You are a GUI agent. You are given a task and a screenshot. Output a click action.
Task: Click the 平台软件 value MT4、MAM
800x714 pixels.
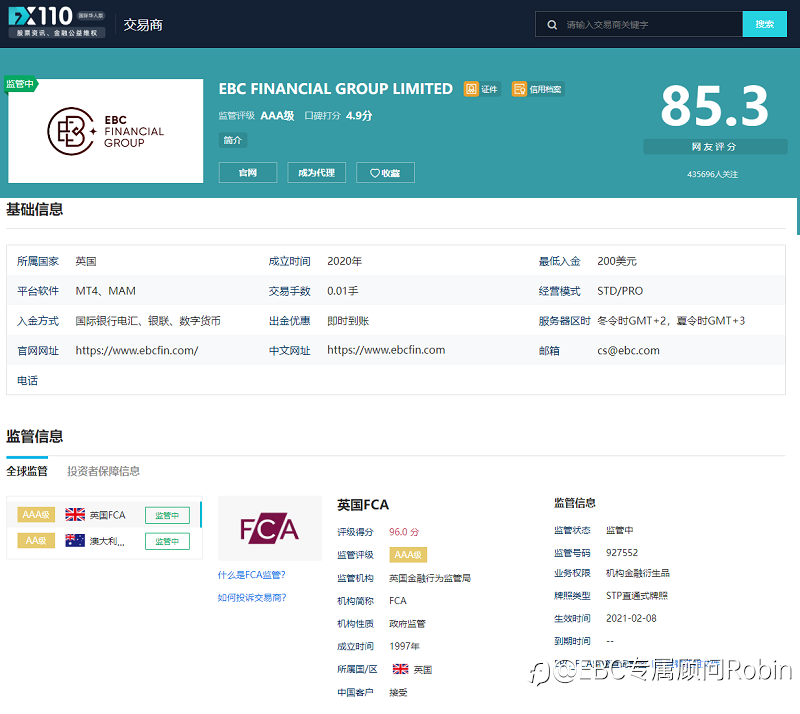[x=106, y=291]
